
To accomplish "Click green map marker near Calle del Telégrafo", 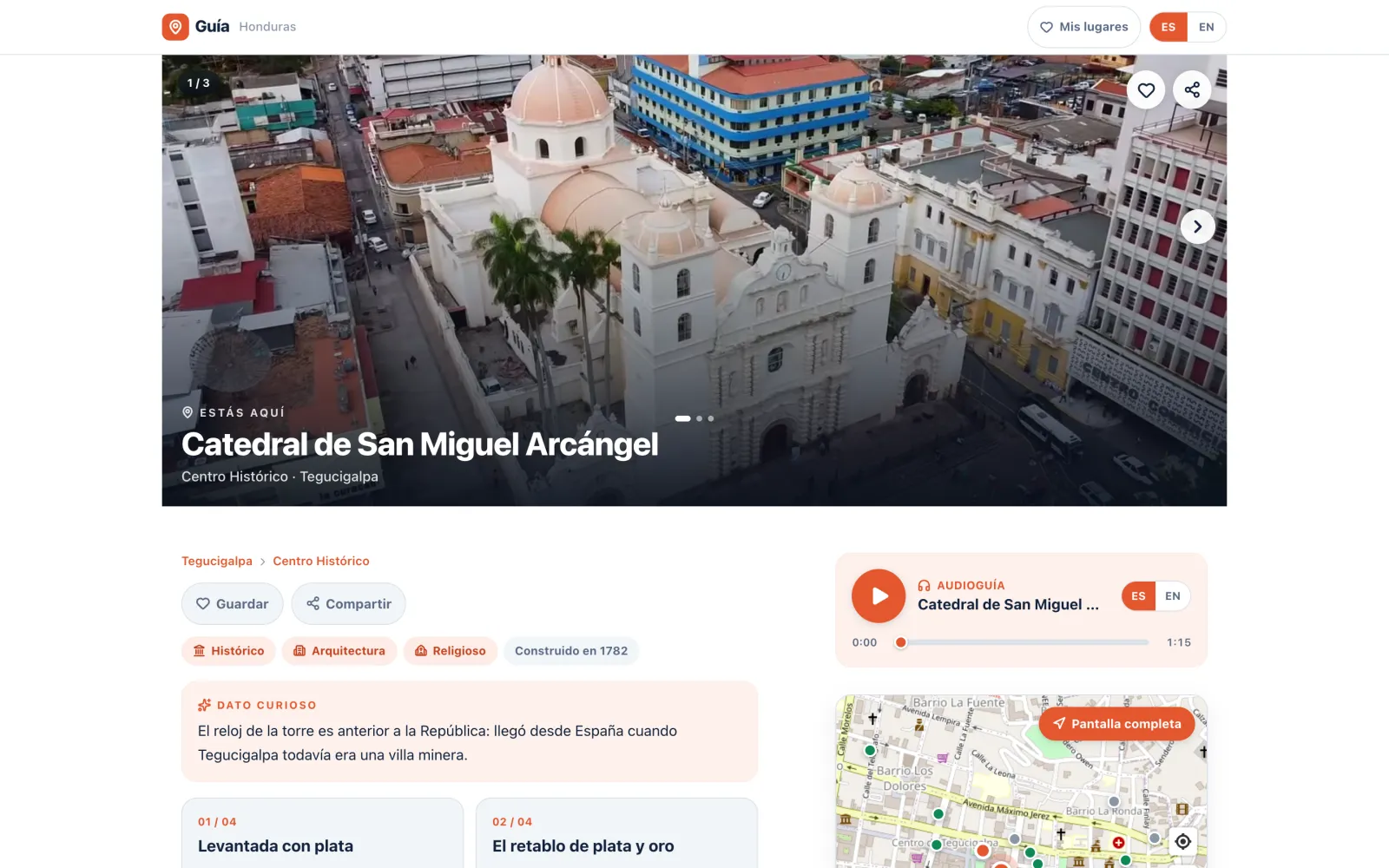I will click(x=870, y=750).
